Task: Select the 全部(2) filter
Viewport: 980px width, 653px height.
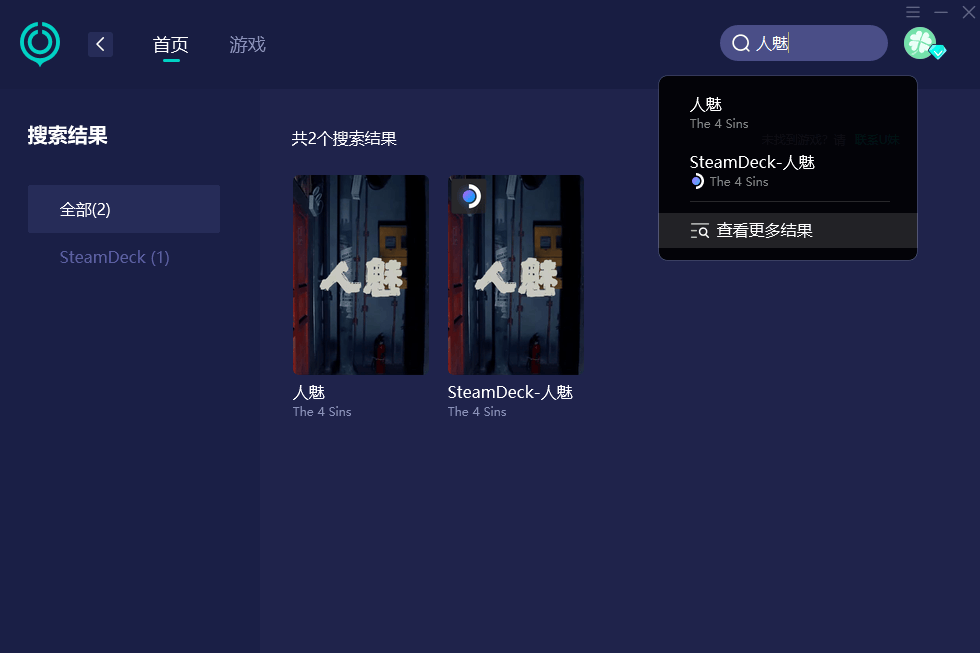Action: 124,209
